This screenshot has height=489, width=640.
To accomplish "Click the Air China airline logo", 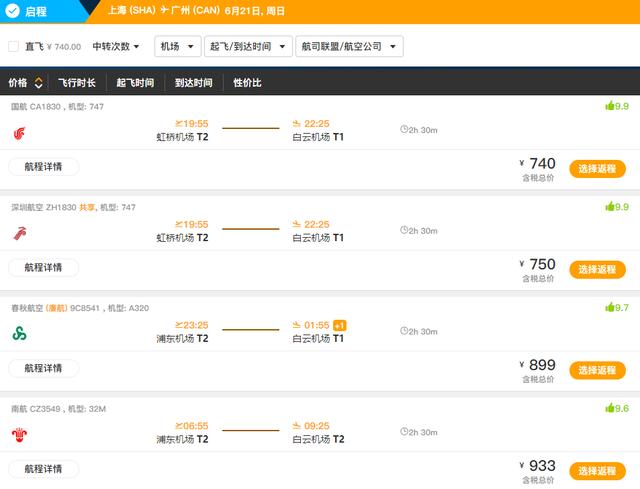I will click(x=19, y=133).
